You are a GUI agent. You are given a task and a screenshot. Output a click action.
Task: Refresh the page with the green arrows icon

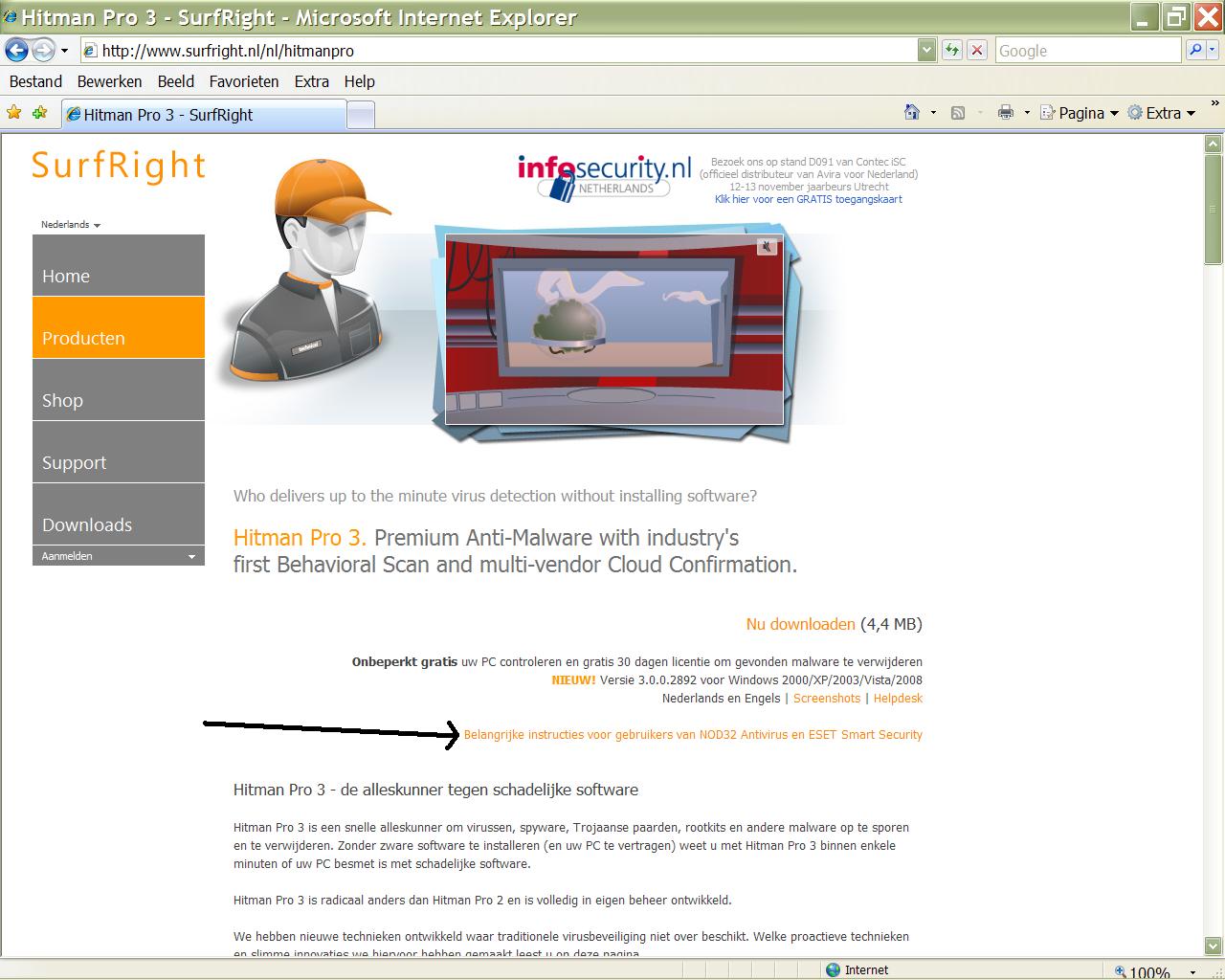tap(951, 51)
